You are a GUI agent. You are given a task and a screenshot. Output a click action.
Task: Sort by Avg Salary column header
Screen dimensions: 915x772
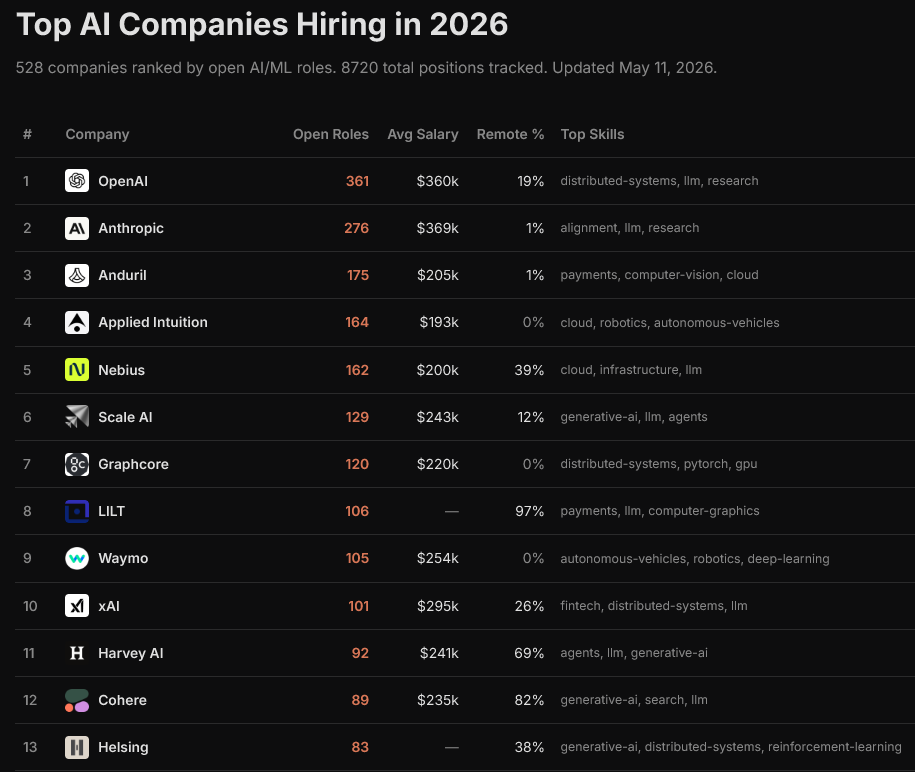[423, 134]
